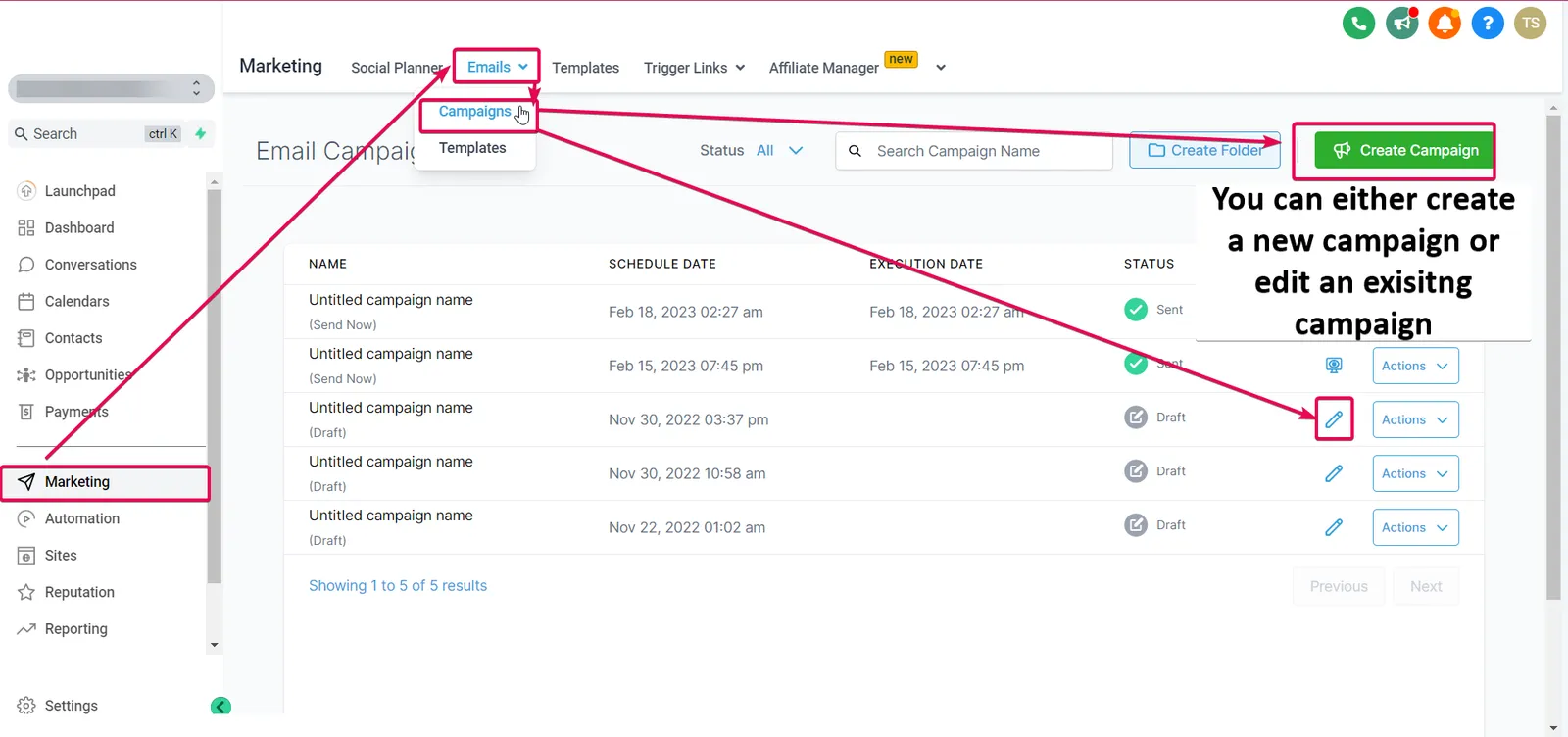Open the Templates tab in top navigation
The height and width of the screenshot is (737, 1568).
585,68
